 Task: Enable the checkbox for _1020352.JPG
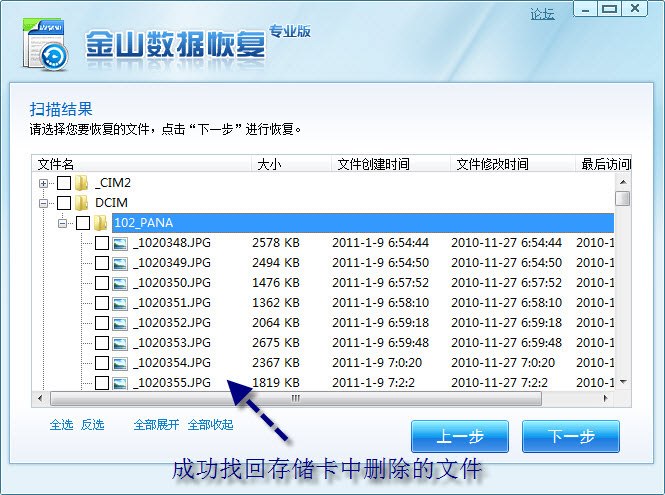pos(102,323)
